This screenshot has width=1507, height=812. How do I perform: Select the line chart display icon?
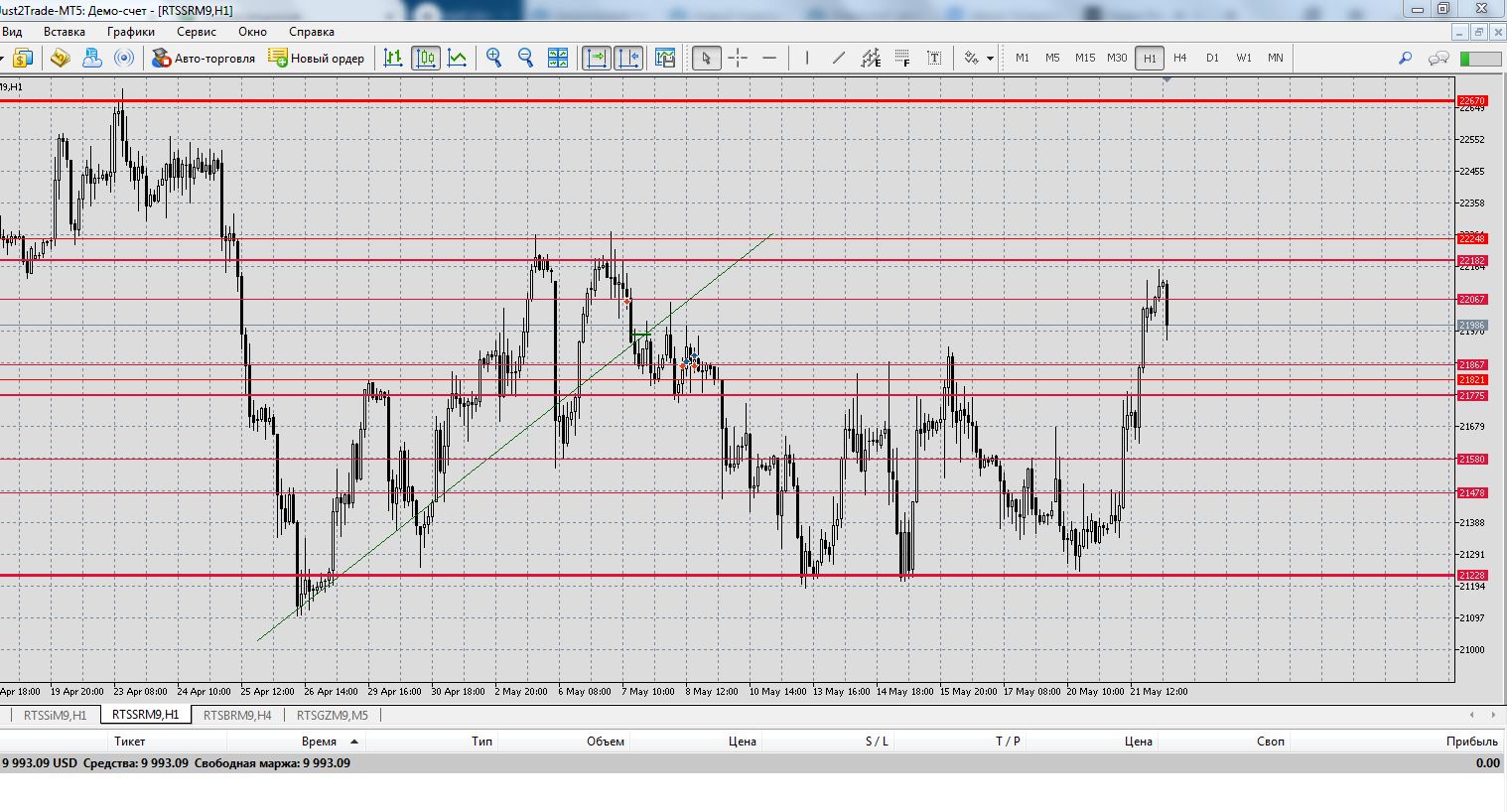point(457,58)
